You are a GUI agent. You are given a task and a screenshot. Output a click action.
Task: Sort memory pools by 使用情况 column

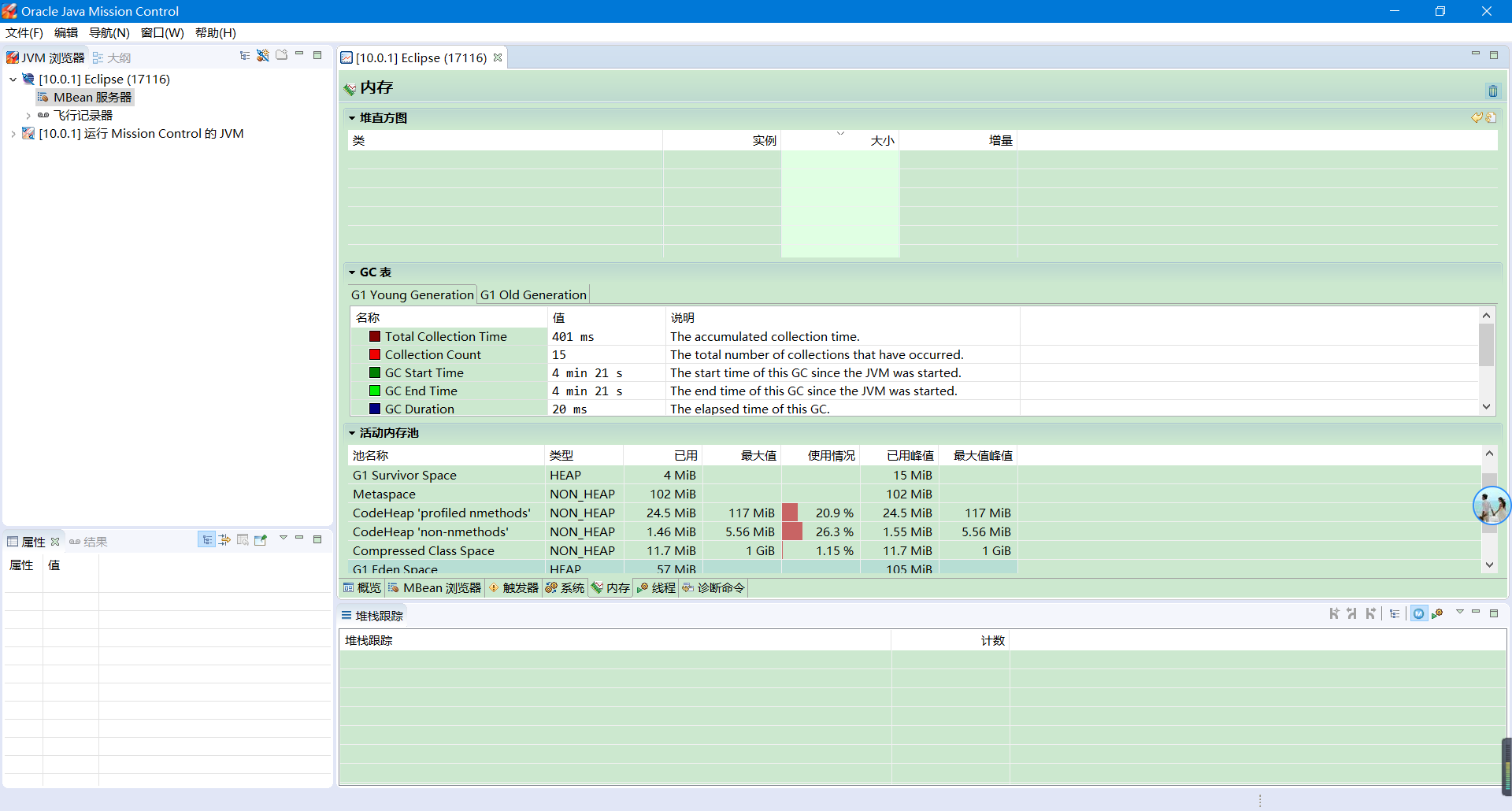[821, 455]
